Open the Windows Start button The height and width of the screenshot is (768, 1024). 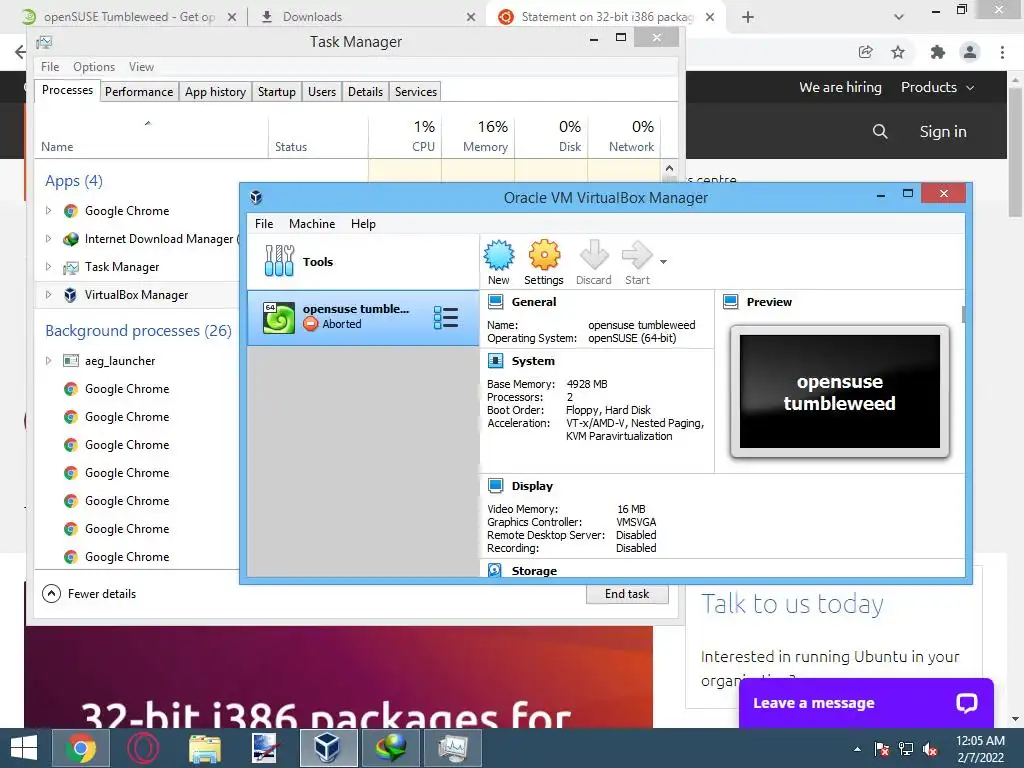(x=24, y=748)
